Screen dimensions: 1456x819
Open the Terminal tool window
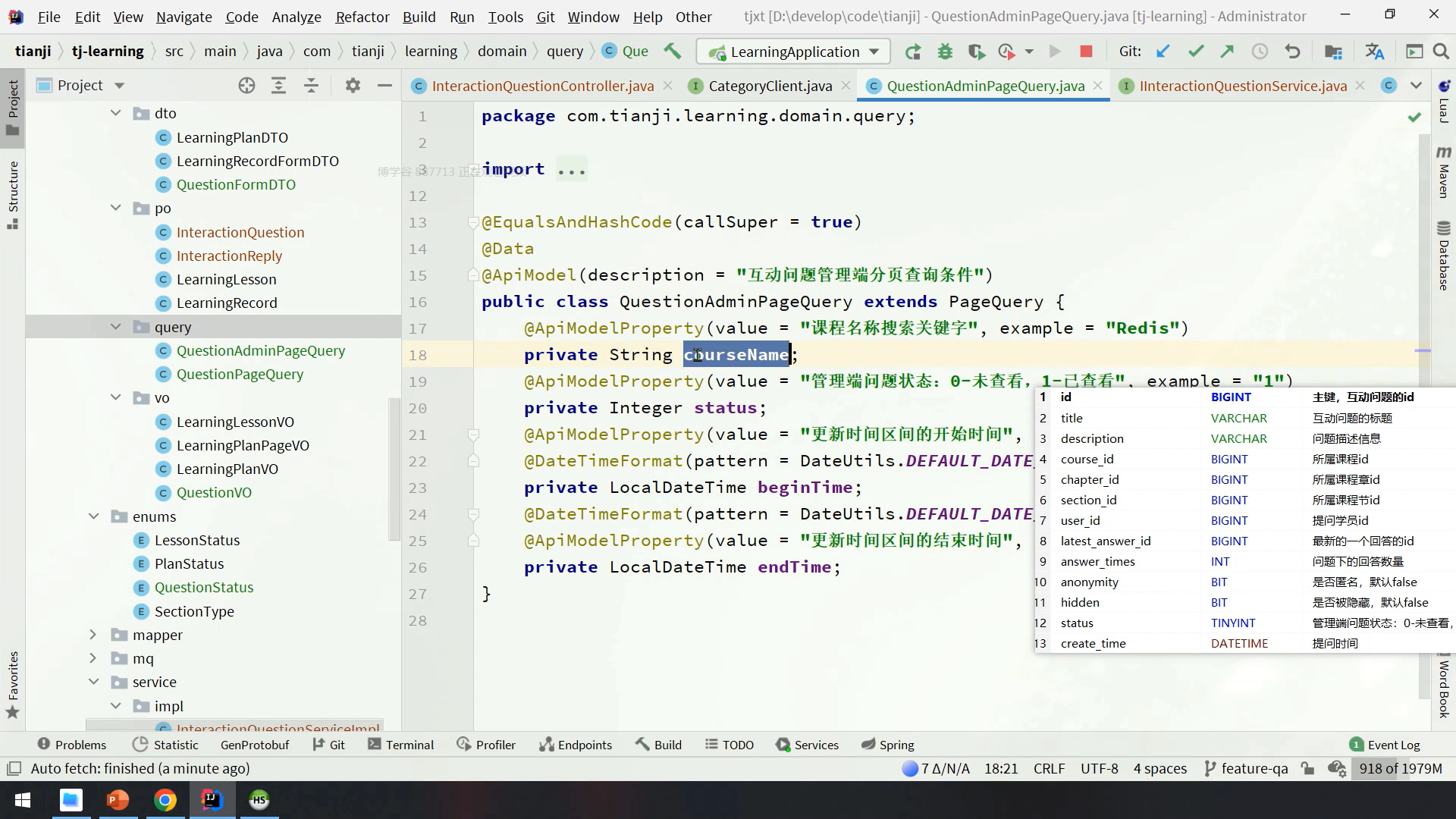pos(401,745)
